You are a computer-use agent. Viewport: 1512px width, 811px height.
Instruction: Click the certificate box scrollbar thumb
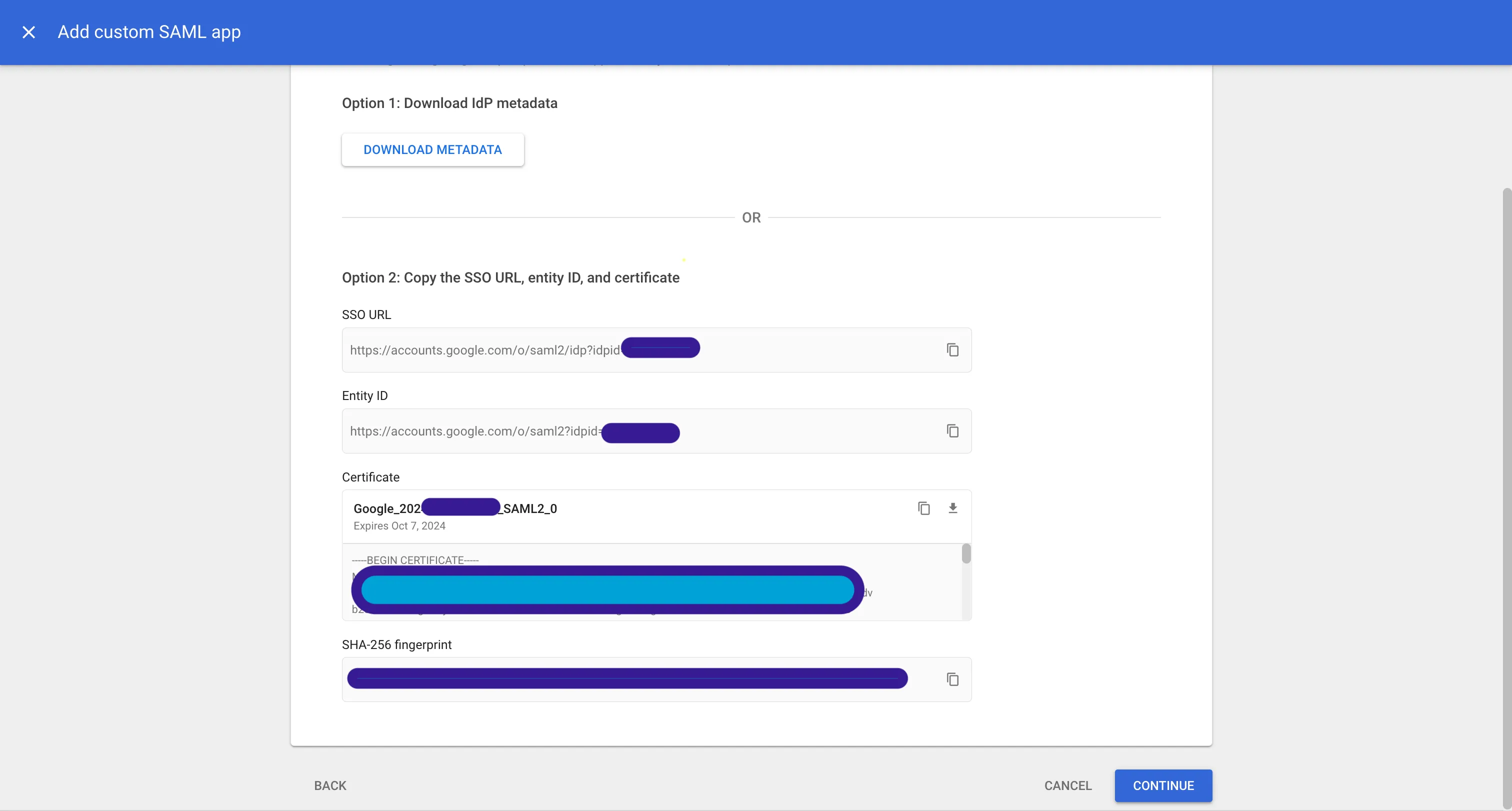click(x=965, y=553)
